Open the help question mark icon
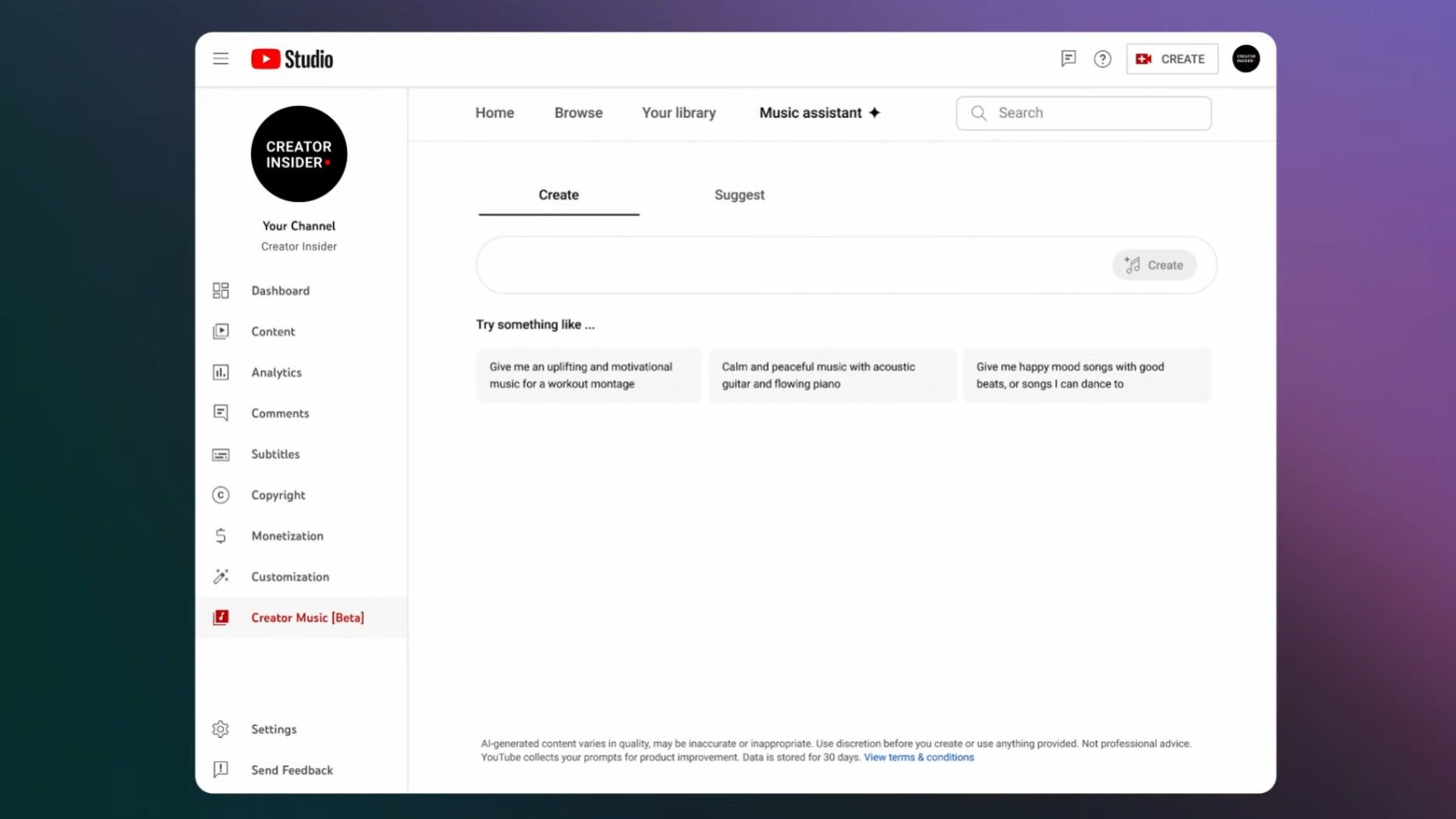The width and height of the screenshot is (1456, 819). pyautogui.click(x=1102, y=59)
